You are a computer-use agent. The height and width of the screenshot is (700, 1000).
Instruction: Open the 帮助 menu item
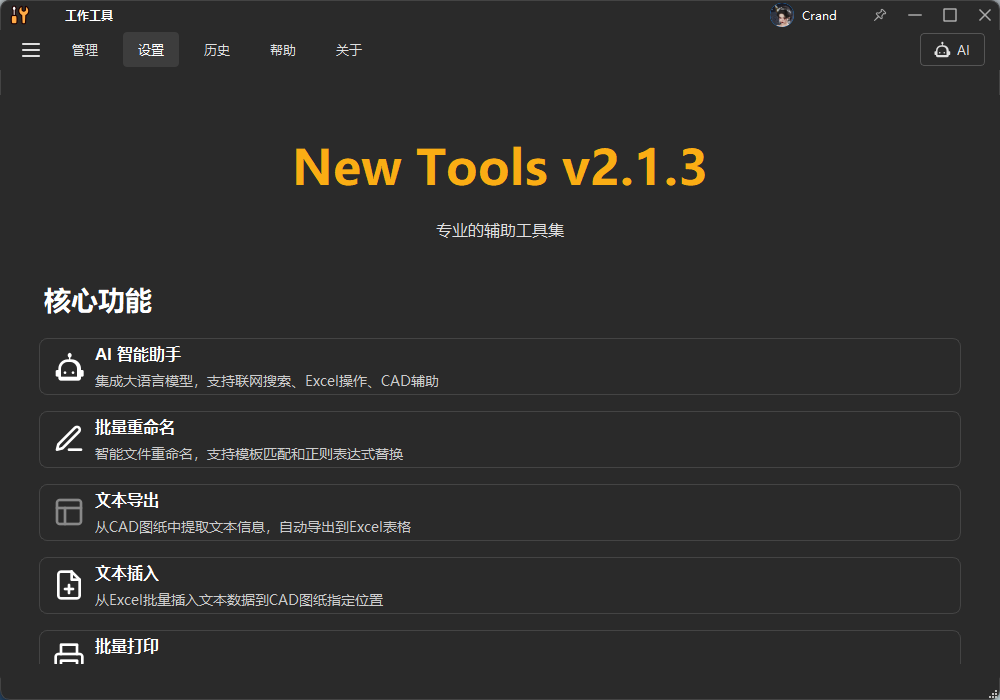click(283, 50)
